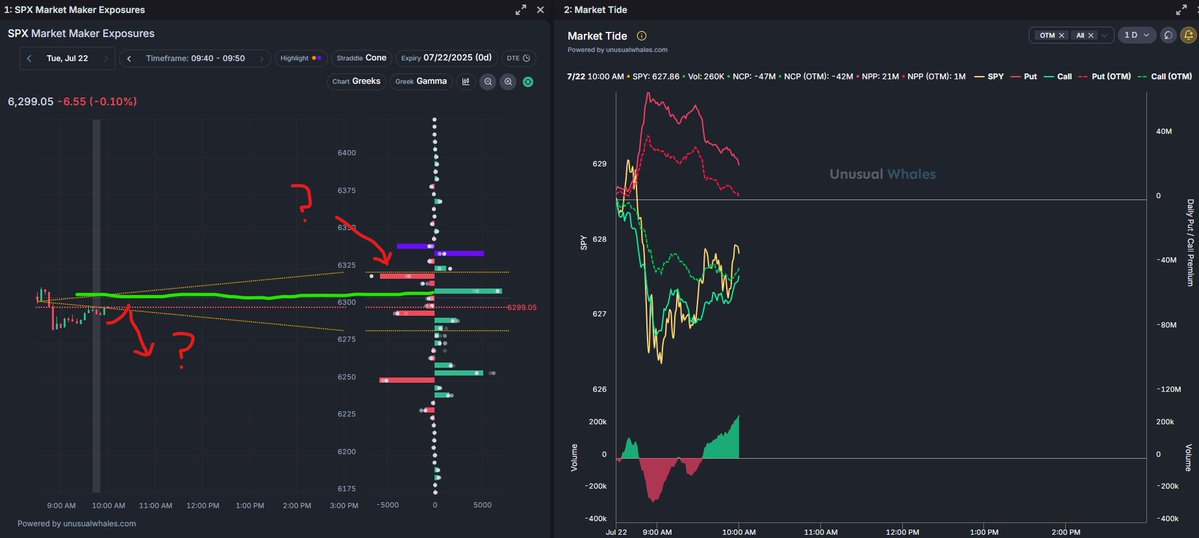The image size is (1199, 538).
Task: Click "Powered by unusualwhales.com" below exposures chart
Action: click(x=76, y=523)
